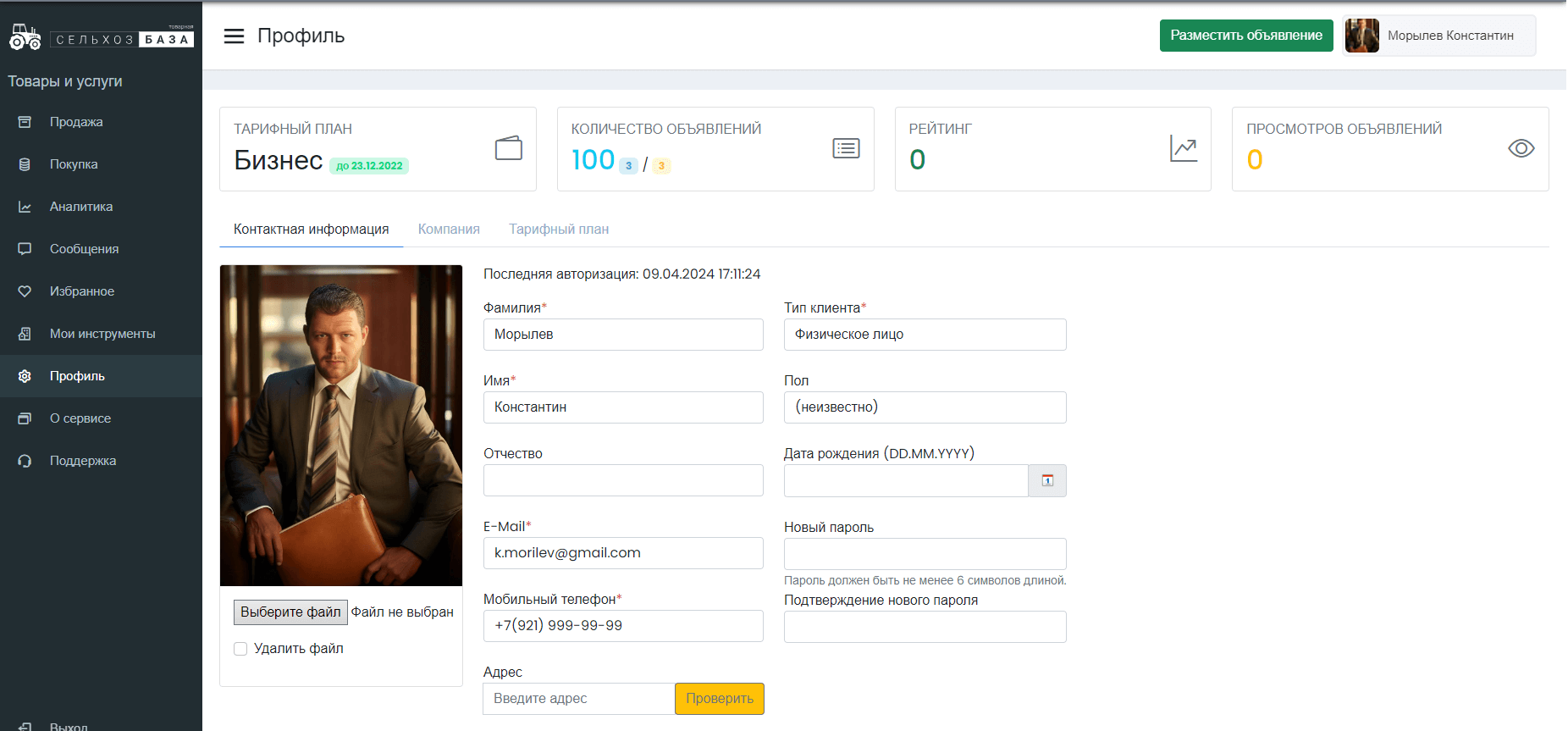Open the Тип клиента dropdown

[925, 335]
